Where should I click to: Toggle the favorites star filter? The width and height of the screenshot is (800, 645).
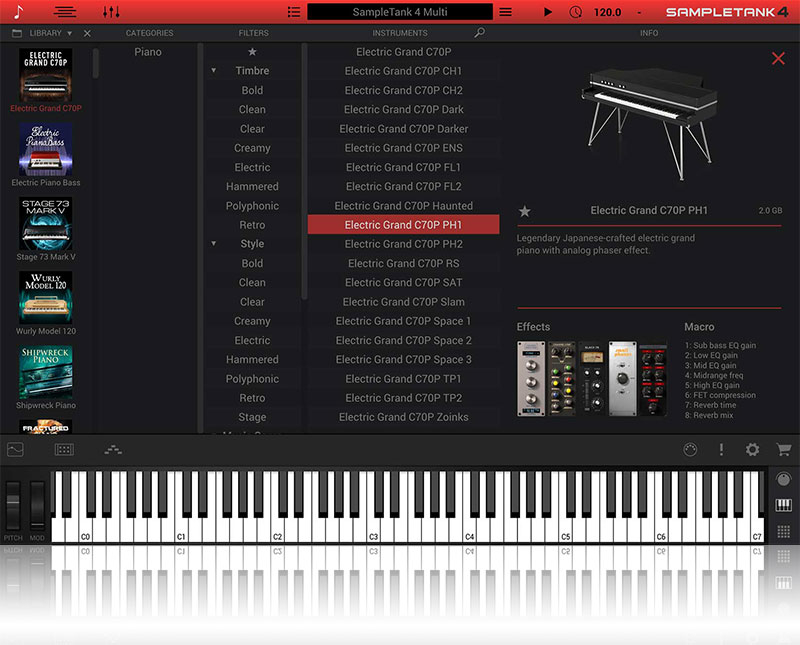click(252, 52)
